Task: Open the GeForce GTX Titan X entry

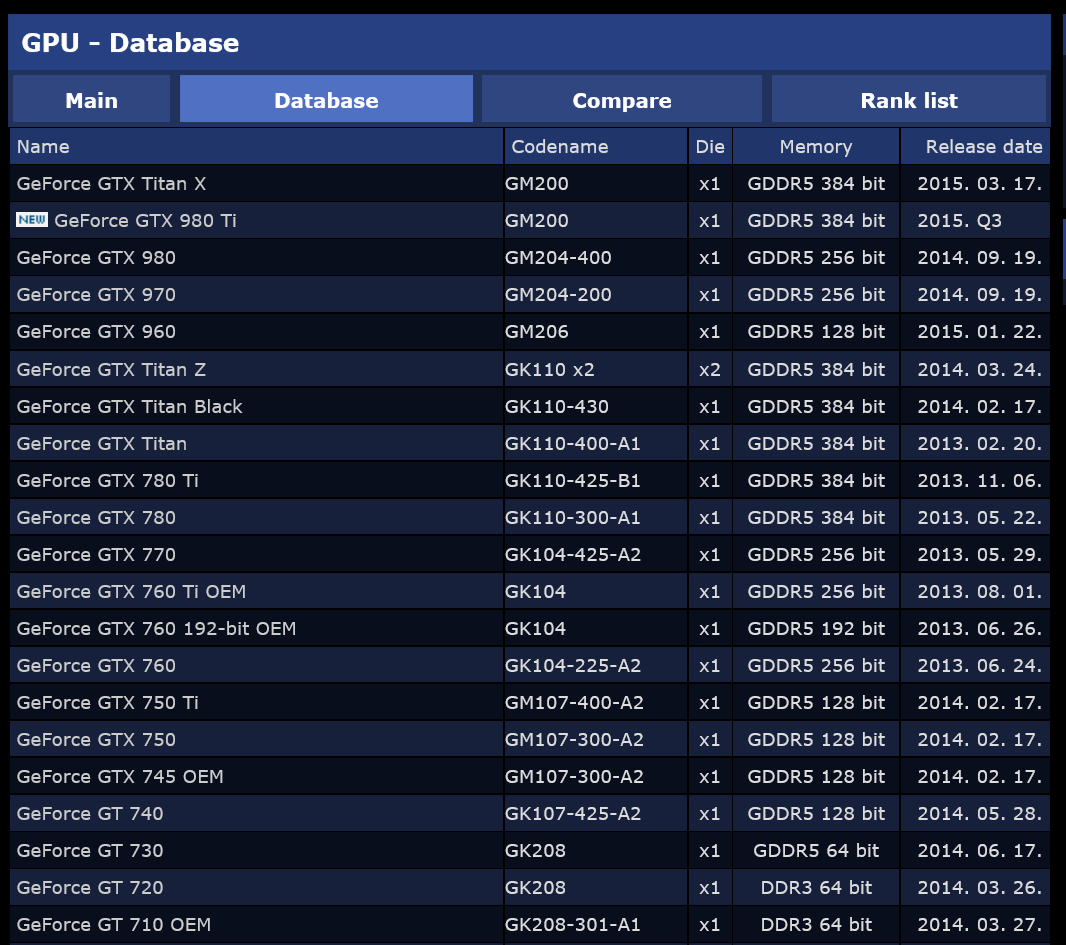Action: [x=111, y=184]
